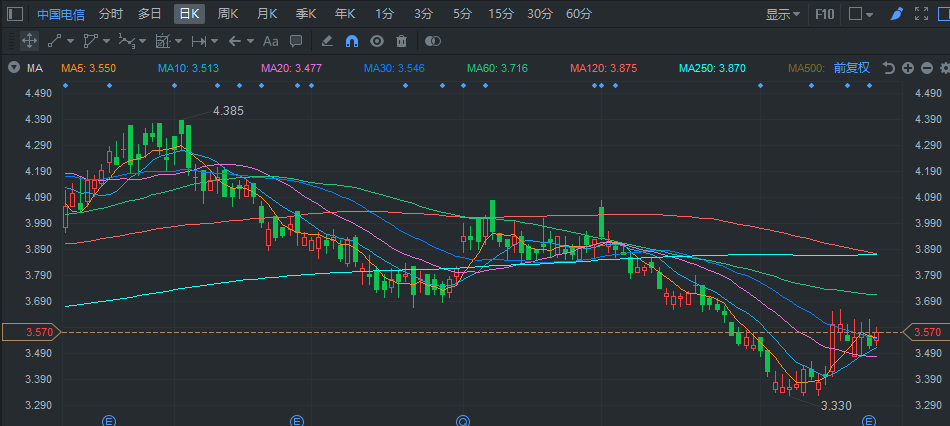This screenshot has height=426, width=950.
Task: Expand the measurement tool dropdown arrow
Action: click(178, 41)
